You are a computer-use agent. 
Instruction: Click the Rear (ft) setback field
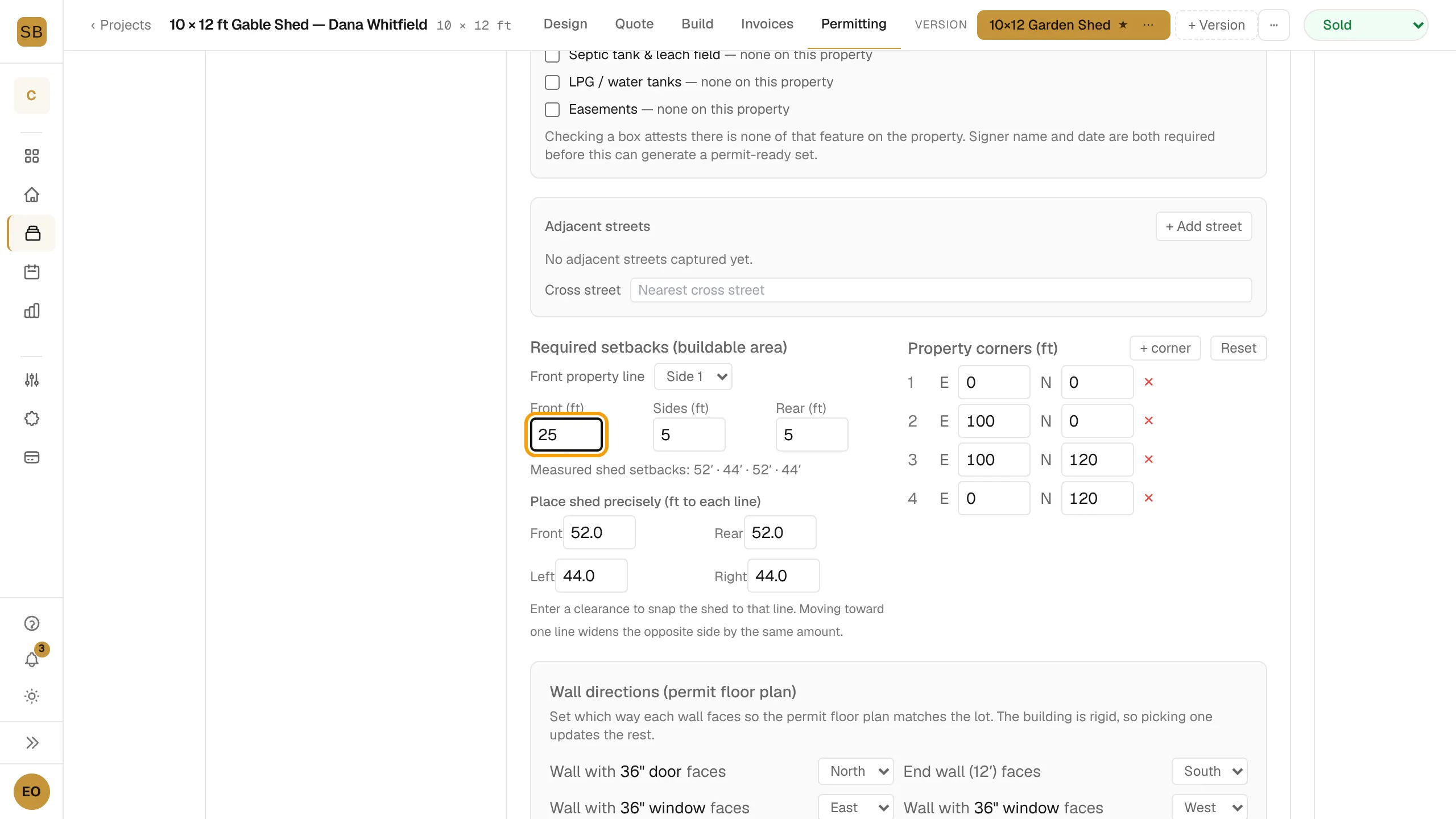tap(812, 435)
